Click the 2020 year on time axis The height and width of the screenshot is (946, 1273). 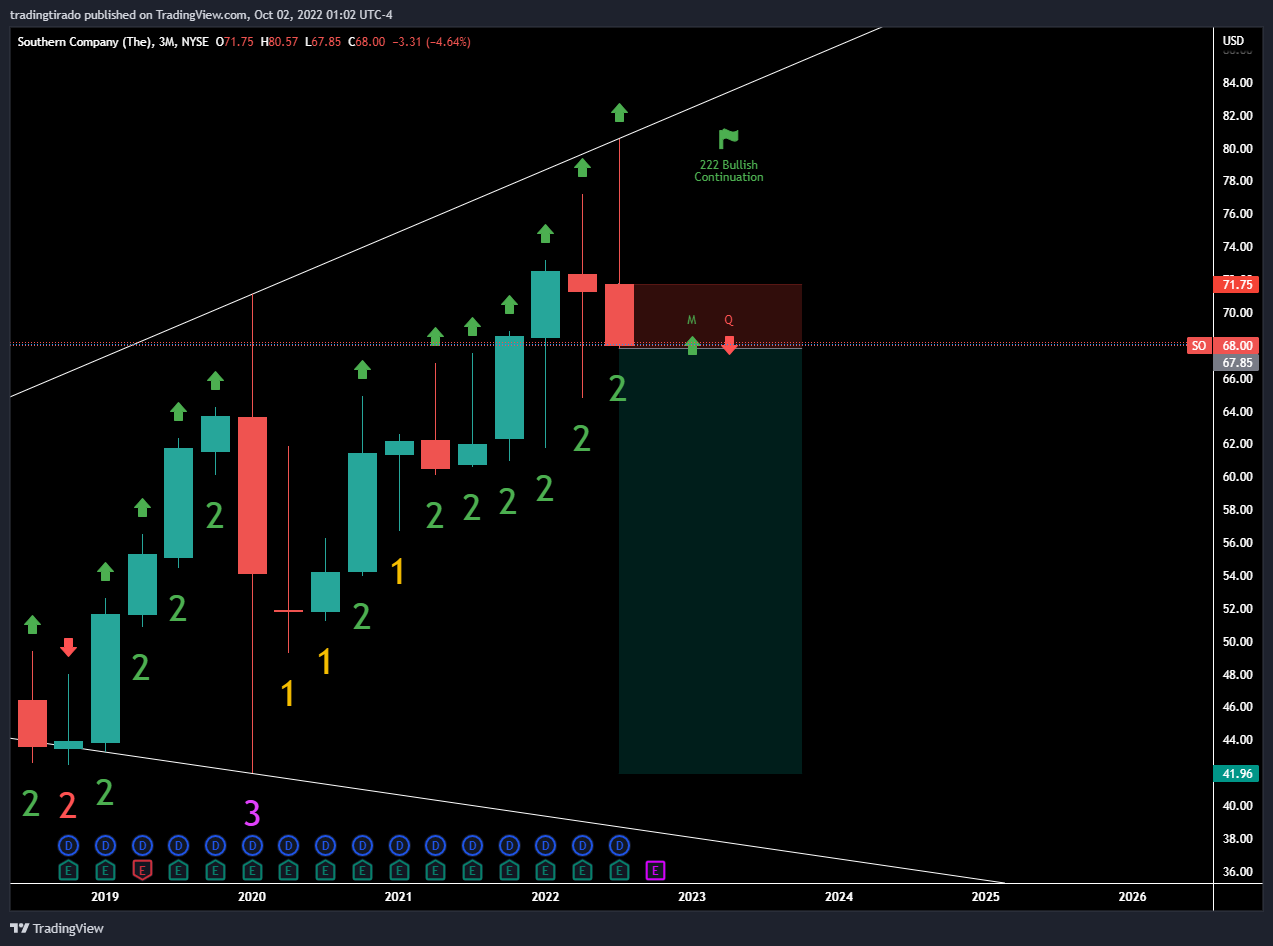(x=252, y=897)
